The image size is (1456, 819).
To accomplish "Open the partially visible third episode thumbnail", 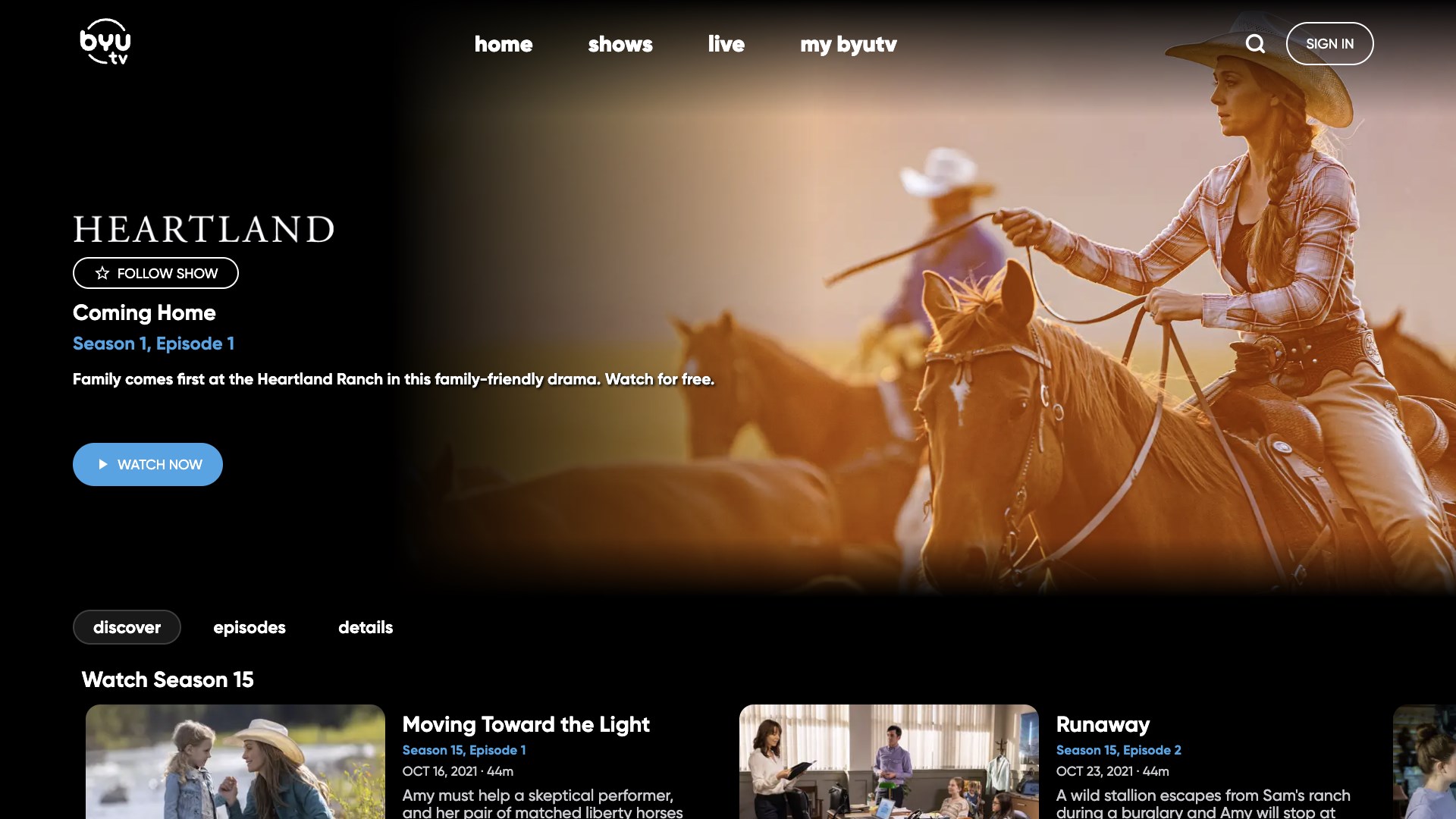I will pos(1426,761).
